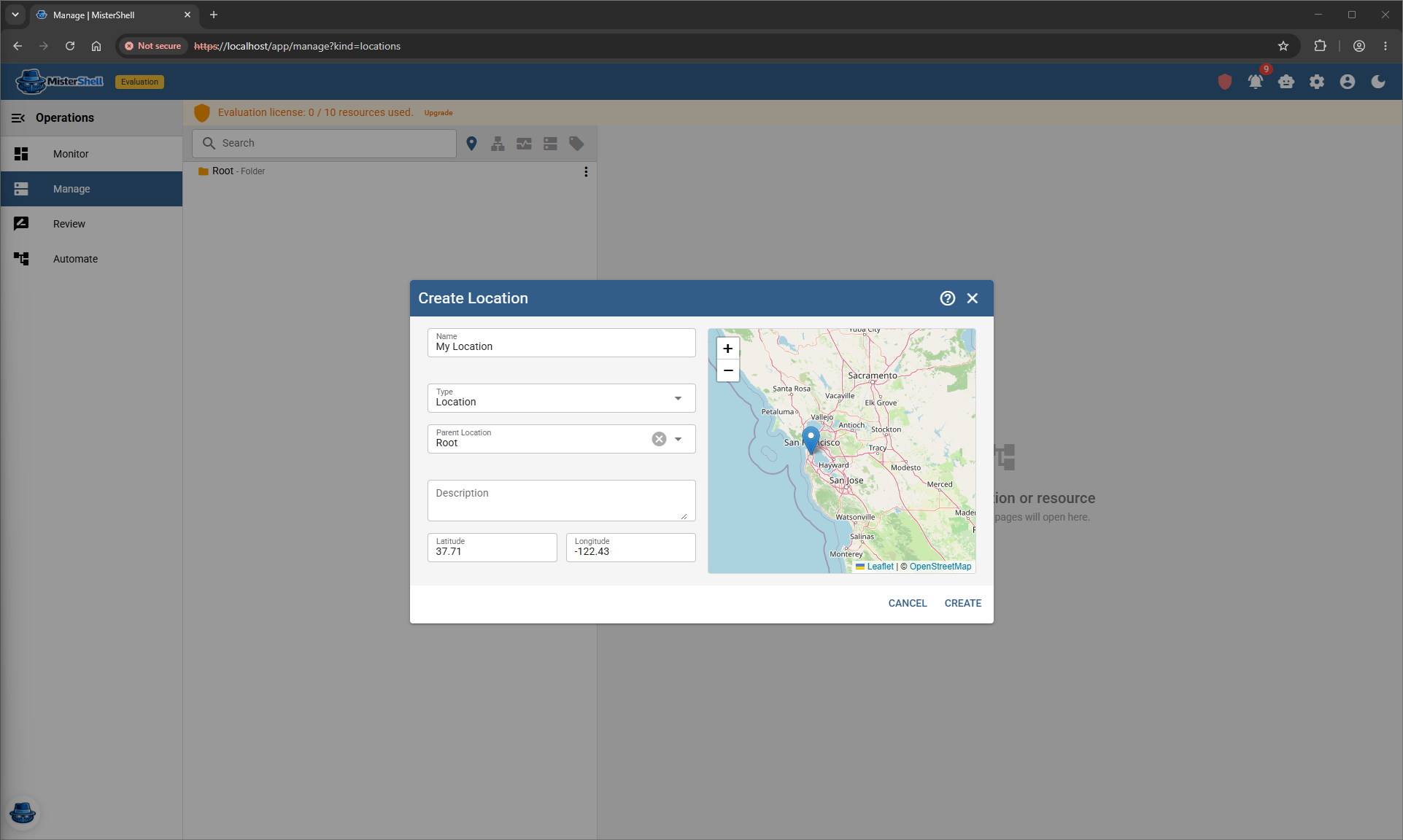This screenshot has width=1403, height=840.
Task: Click the tag filter icon
Action: [576, 144]
